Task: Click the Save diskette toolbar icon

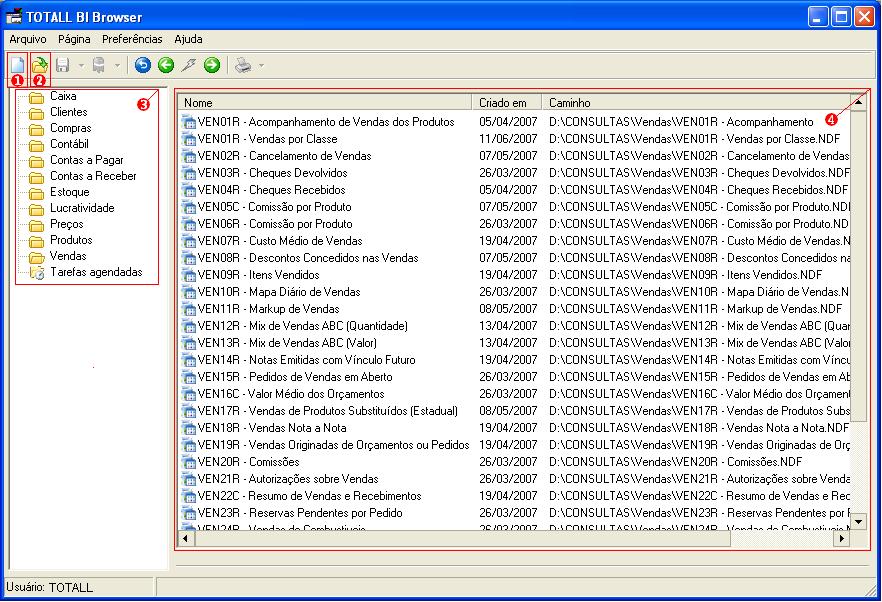Action: (62, 65)
